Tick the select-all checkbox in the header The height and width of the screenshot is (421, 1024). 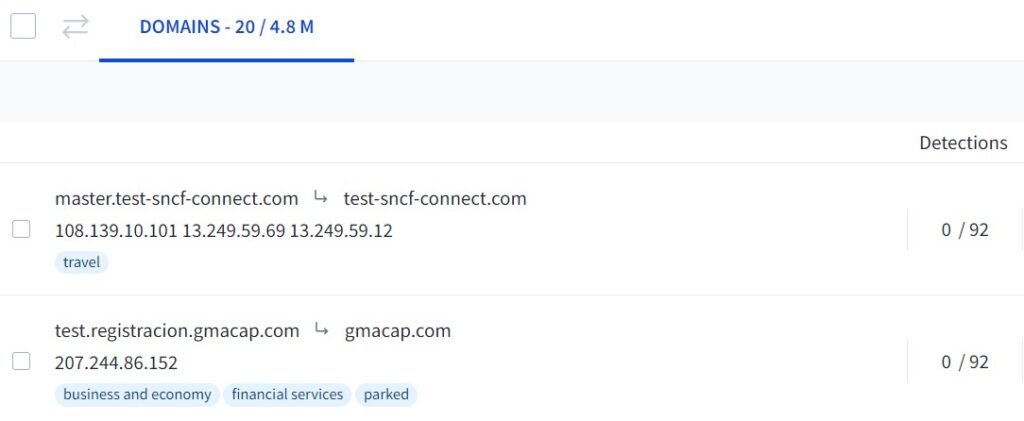tap(23, 27)
